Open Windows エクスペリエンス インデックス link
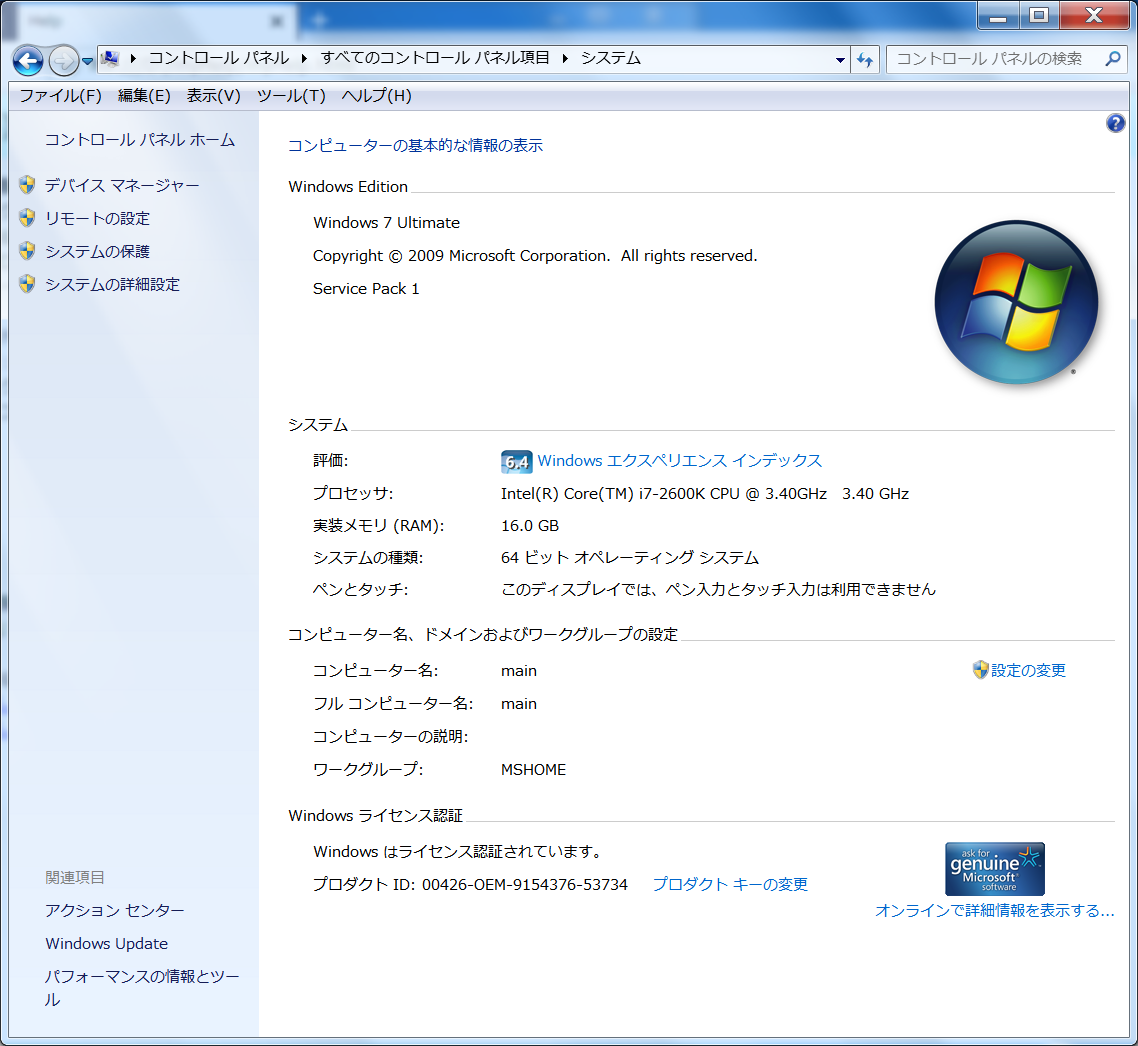 (679, 461)
